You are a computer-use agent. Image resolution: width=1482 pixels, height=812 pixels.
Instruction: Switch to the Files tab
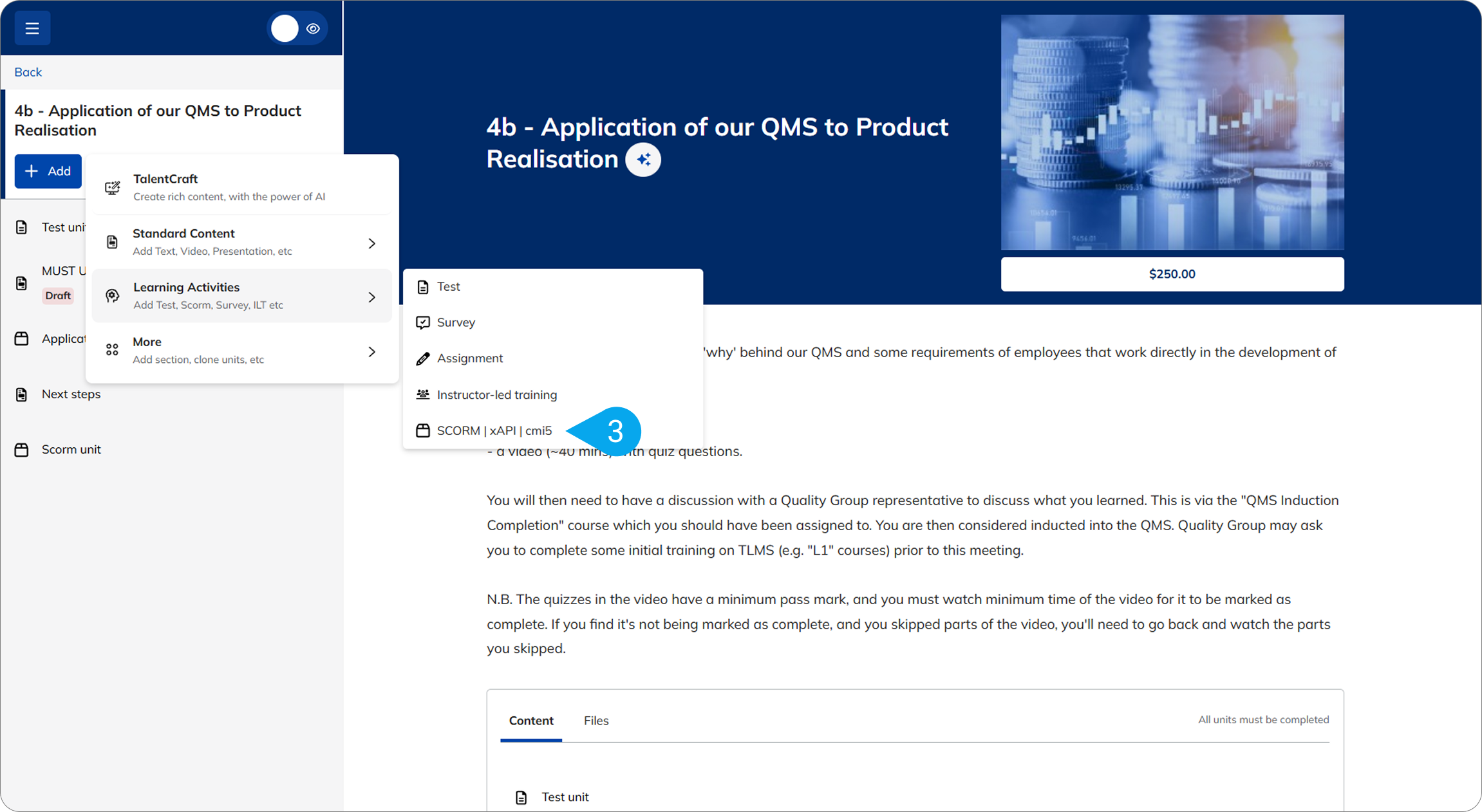tap(596, 721)
